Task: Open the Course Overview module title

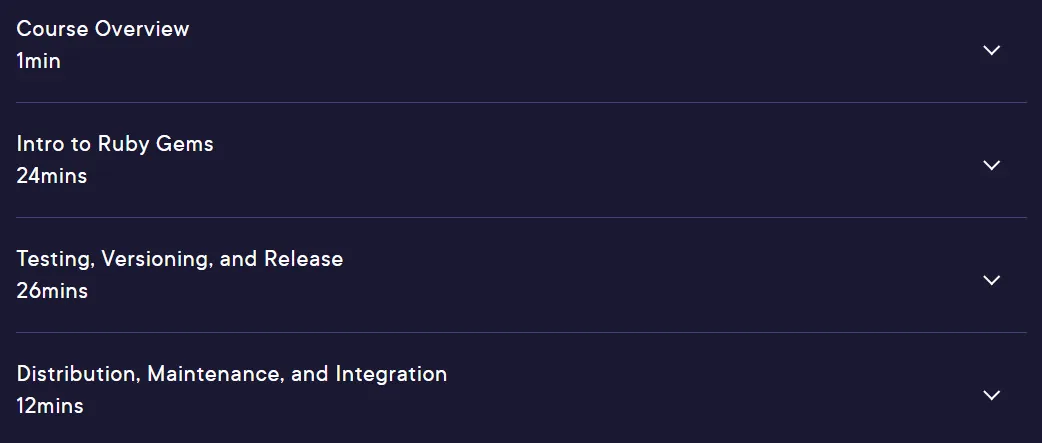Action: tap(103, 29)
